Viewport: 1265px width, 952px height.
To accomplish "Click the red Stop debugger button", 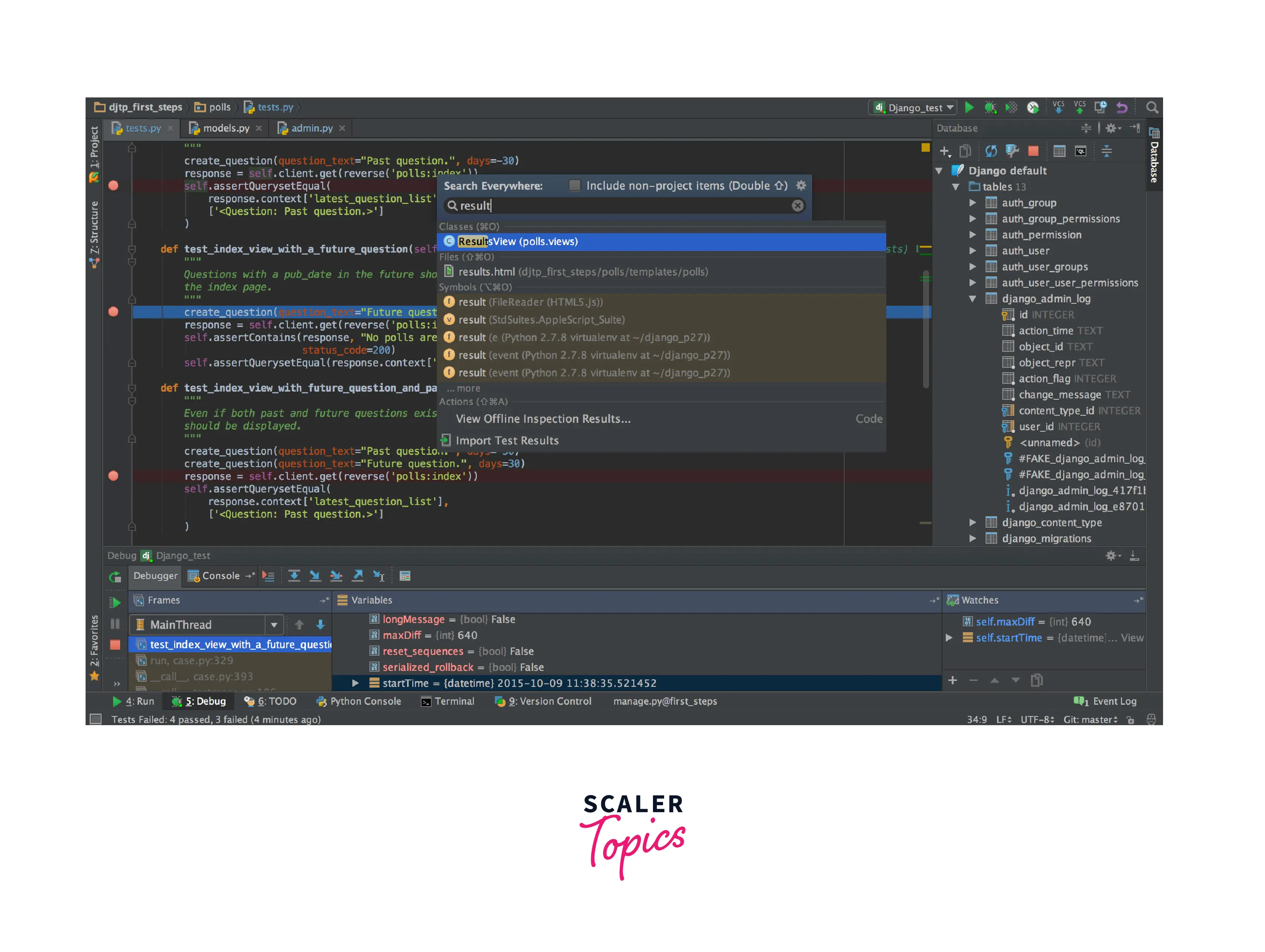I will coord(115,644).
